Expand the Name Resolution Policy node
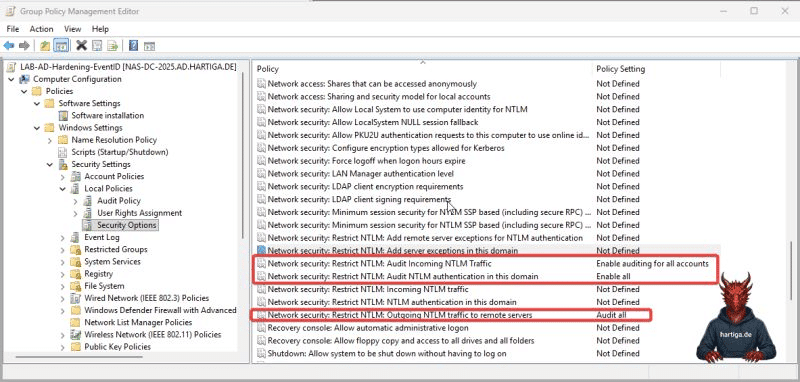 pyautogui.click(x=49, y=140)
